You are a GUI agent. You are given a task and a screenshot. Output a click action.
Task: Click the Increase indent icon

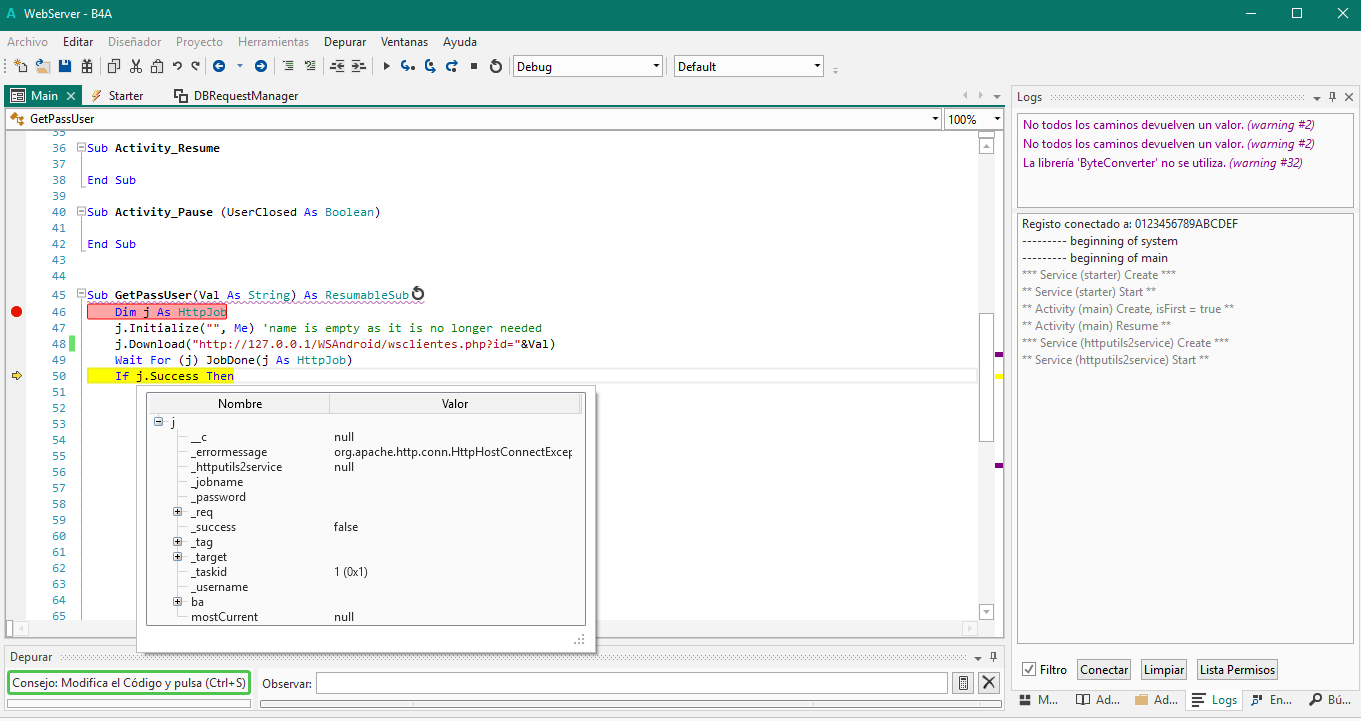359,67
